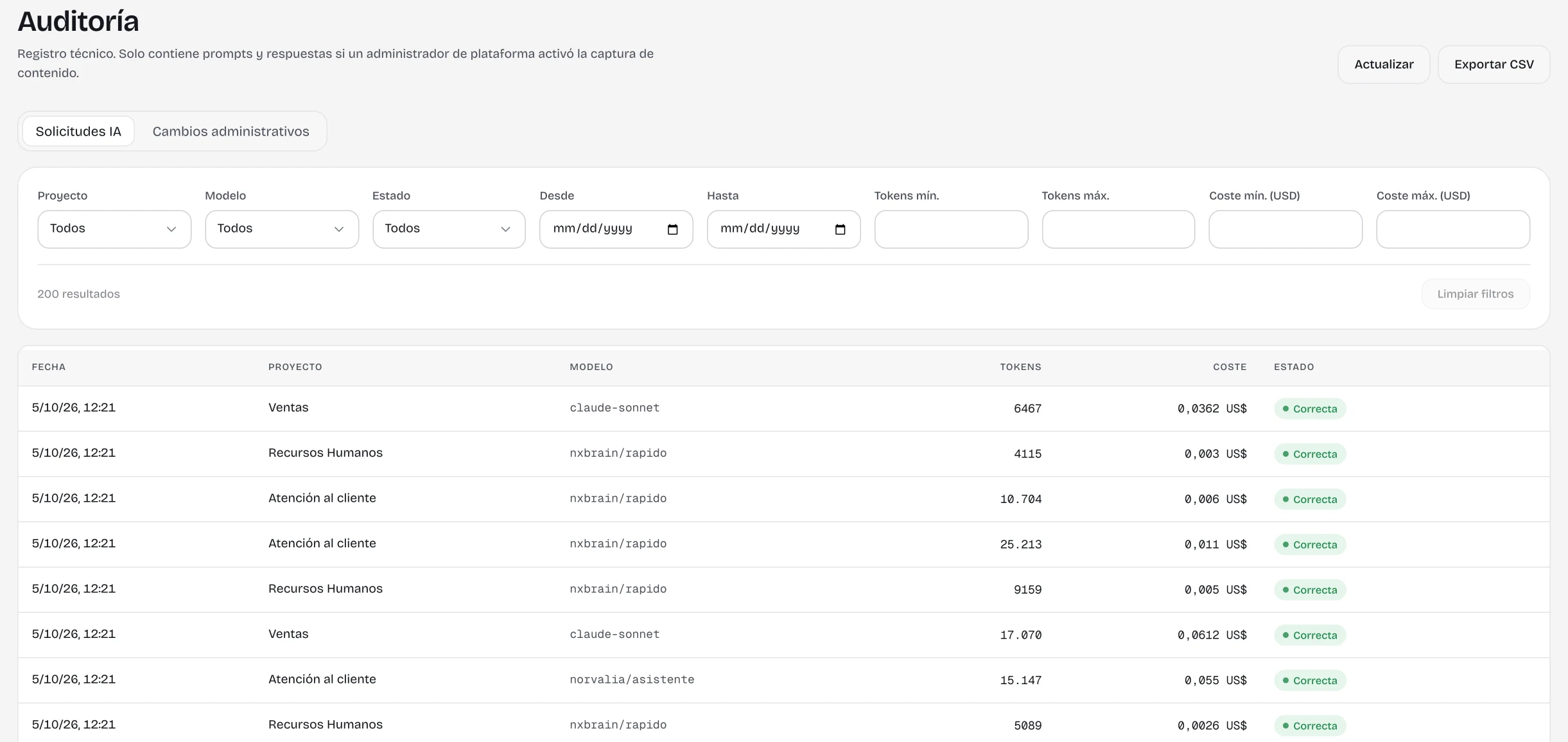The image size is (1568, 742).
Task: Click the 5089 tokens cell
Action: (x=1027, y=725)
